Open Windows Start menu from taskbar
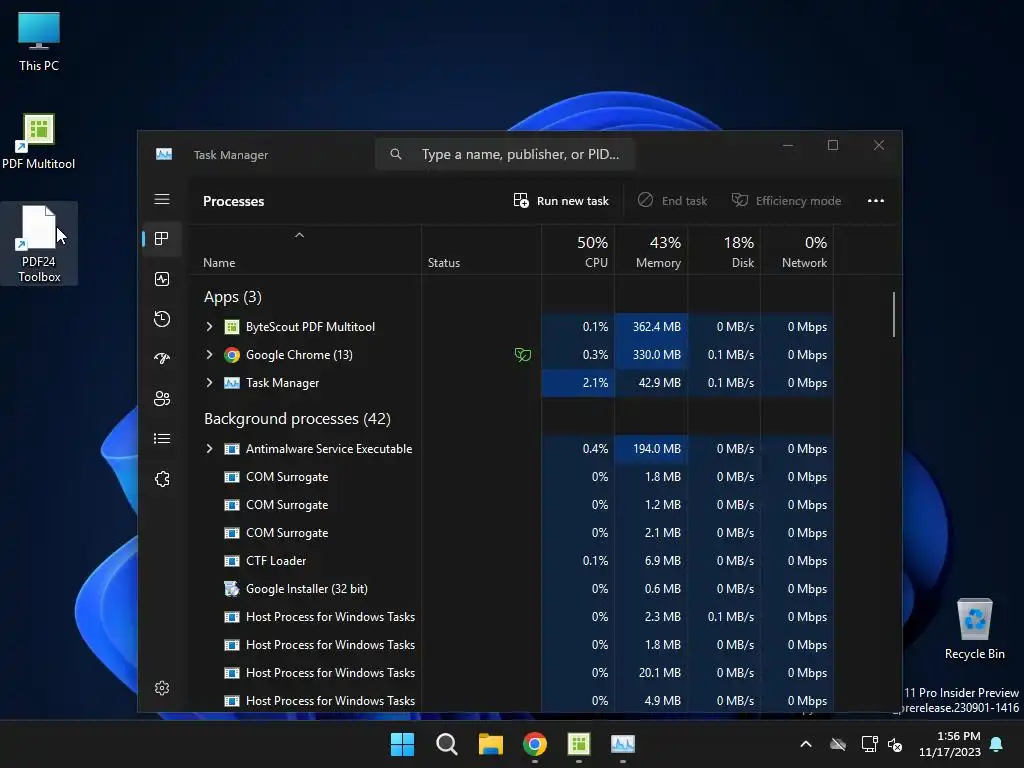The image size is (1024, 768). point(402,744)
